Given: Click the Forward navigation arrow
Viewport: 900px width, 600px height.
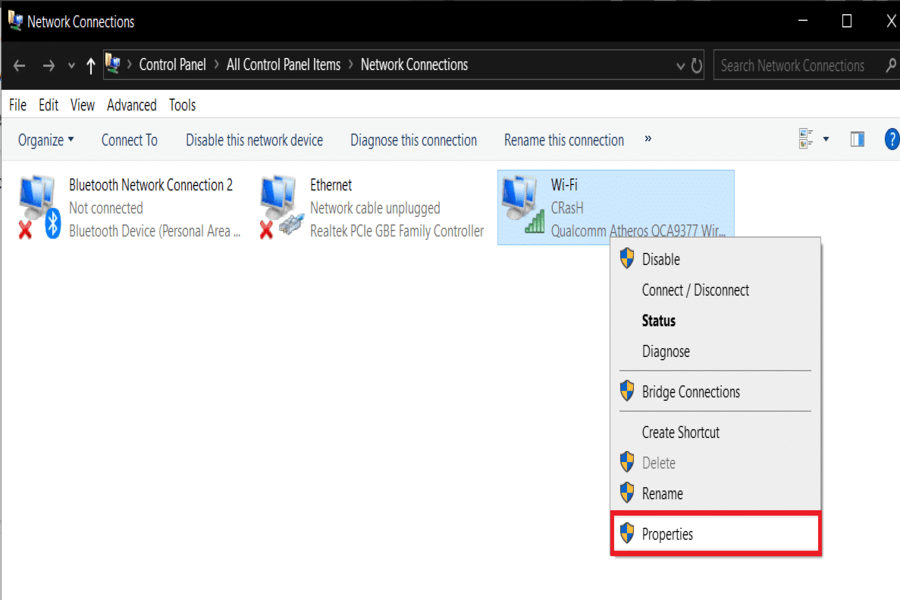Looking at the screenshot, I should pos(47,66).
